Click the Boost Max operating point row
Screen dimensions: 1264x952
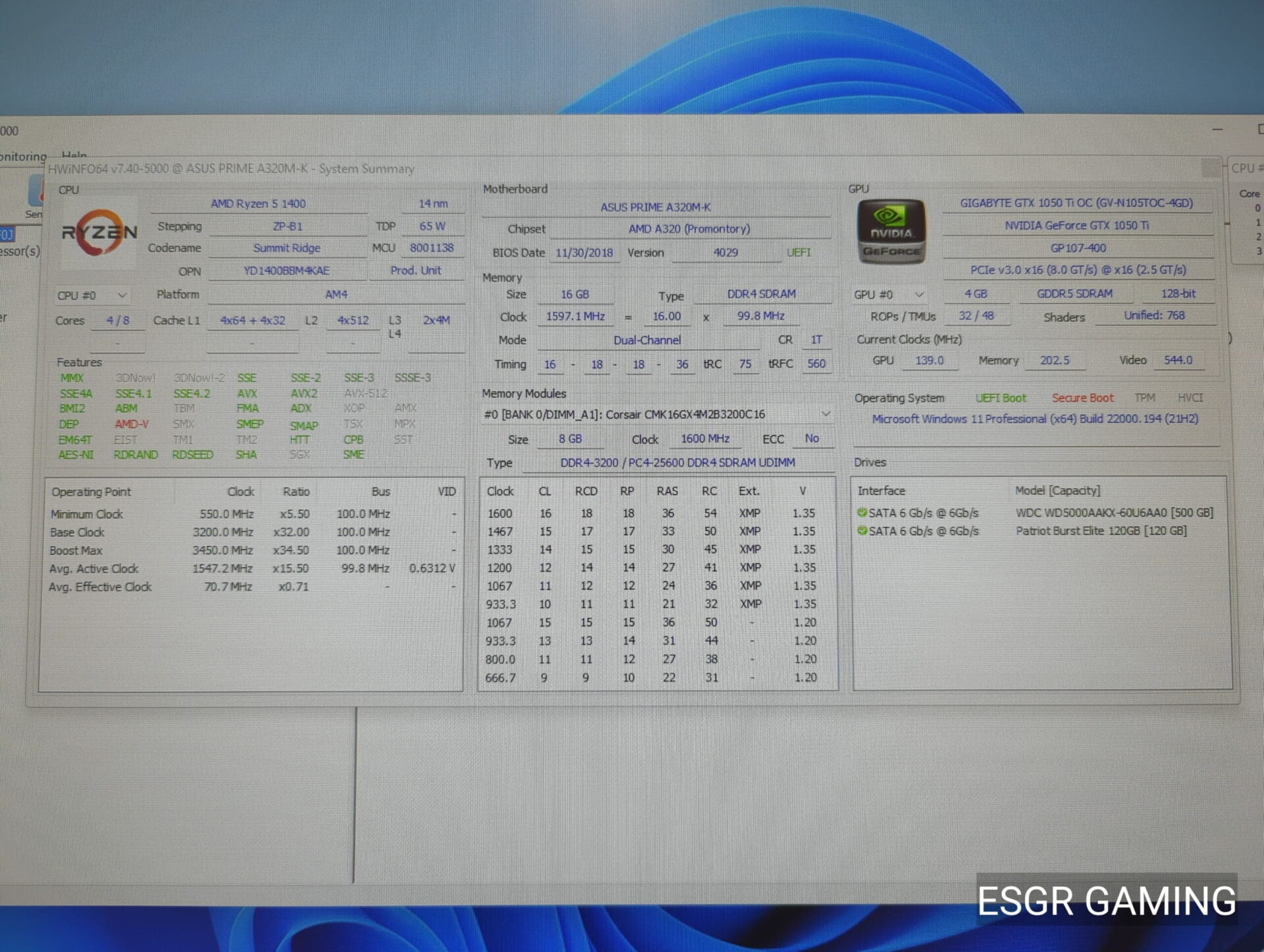[x=252, y=550]
